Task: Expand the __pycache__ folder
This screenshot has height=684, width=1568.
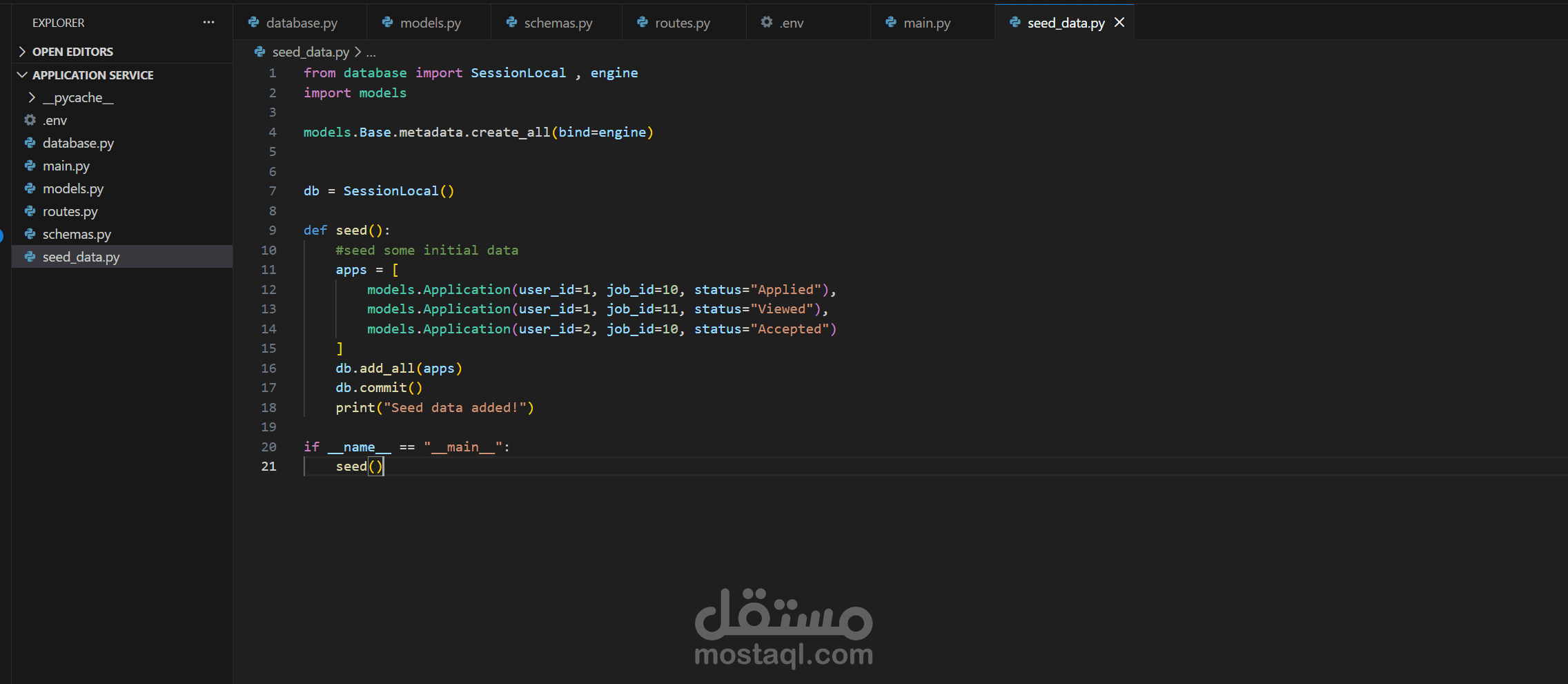Action: [x=32, y=97]
